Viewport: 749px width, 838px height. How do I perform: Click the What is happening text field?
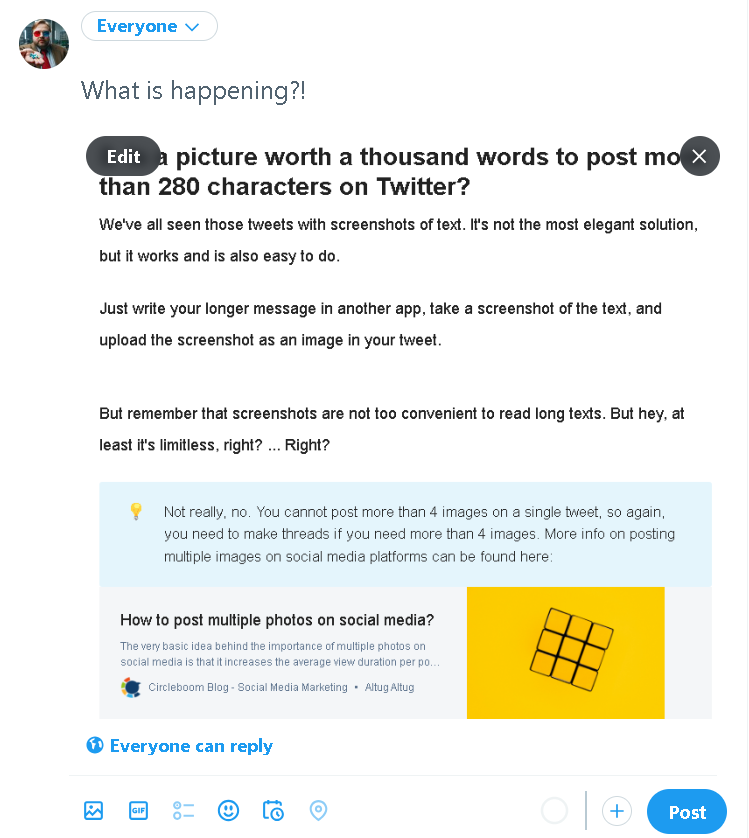tap(194, 91)
